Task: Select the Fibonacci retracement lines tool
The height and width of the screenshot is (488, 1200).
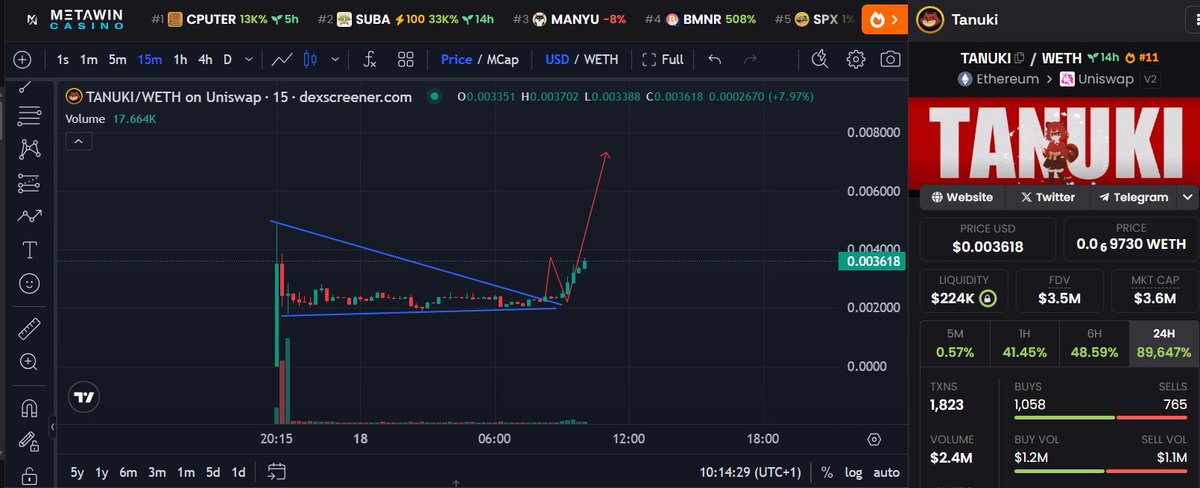Action: (x=29, y=116)
